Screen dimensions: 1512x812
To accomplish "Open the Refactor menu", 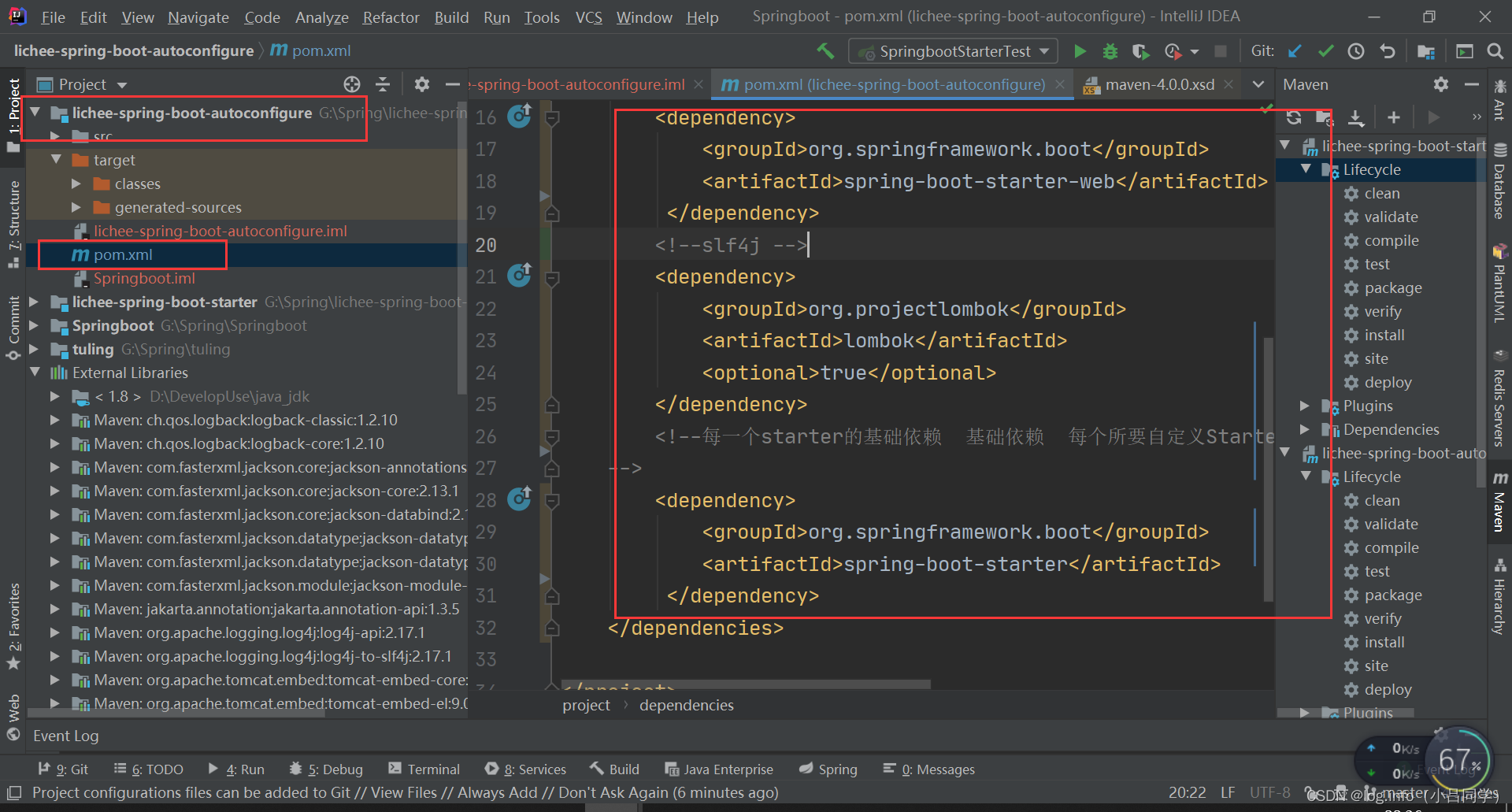I will tap(391, 17).
